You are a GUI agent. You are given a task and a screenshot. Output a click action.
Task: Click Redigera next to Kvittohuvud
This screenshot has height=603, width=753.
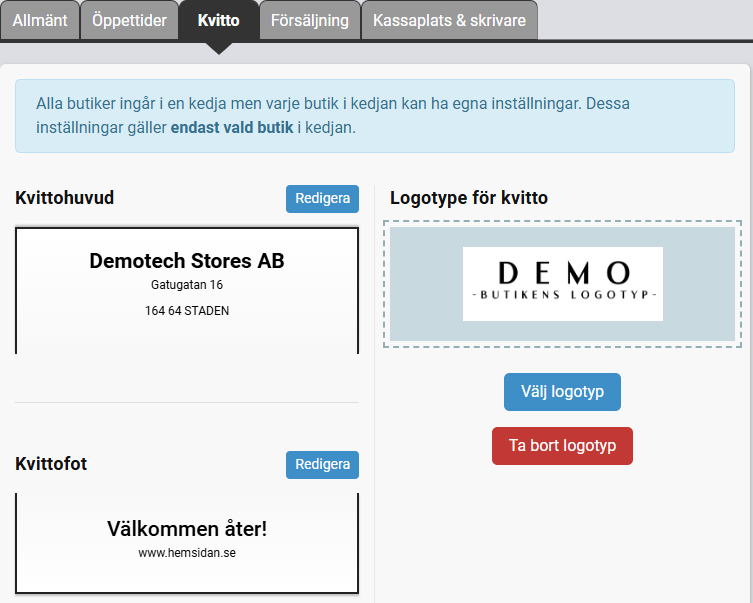click(322, 199)
